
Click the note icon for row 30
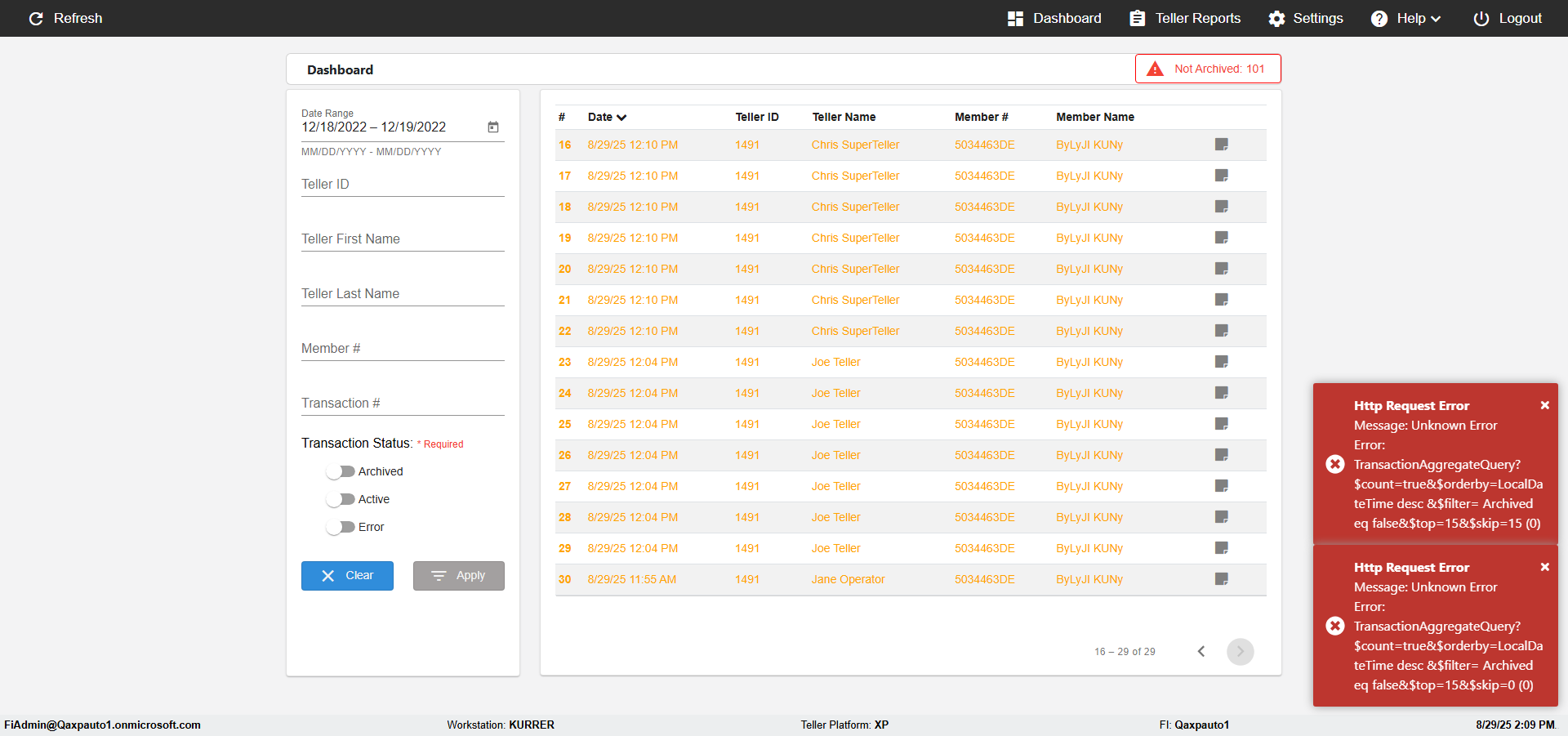tap(1222, 579)
